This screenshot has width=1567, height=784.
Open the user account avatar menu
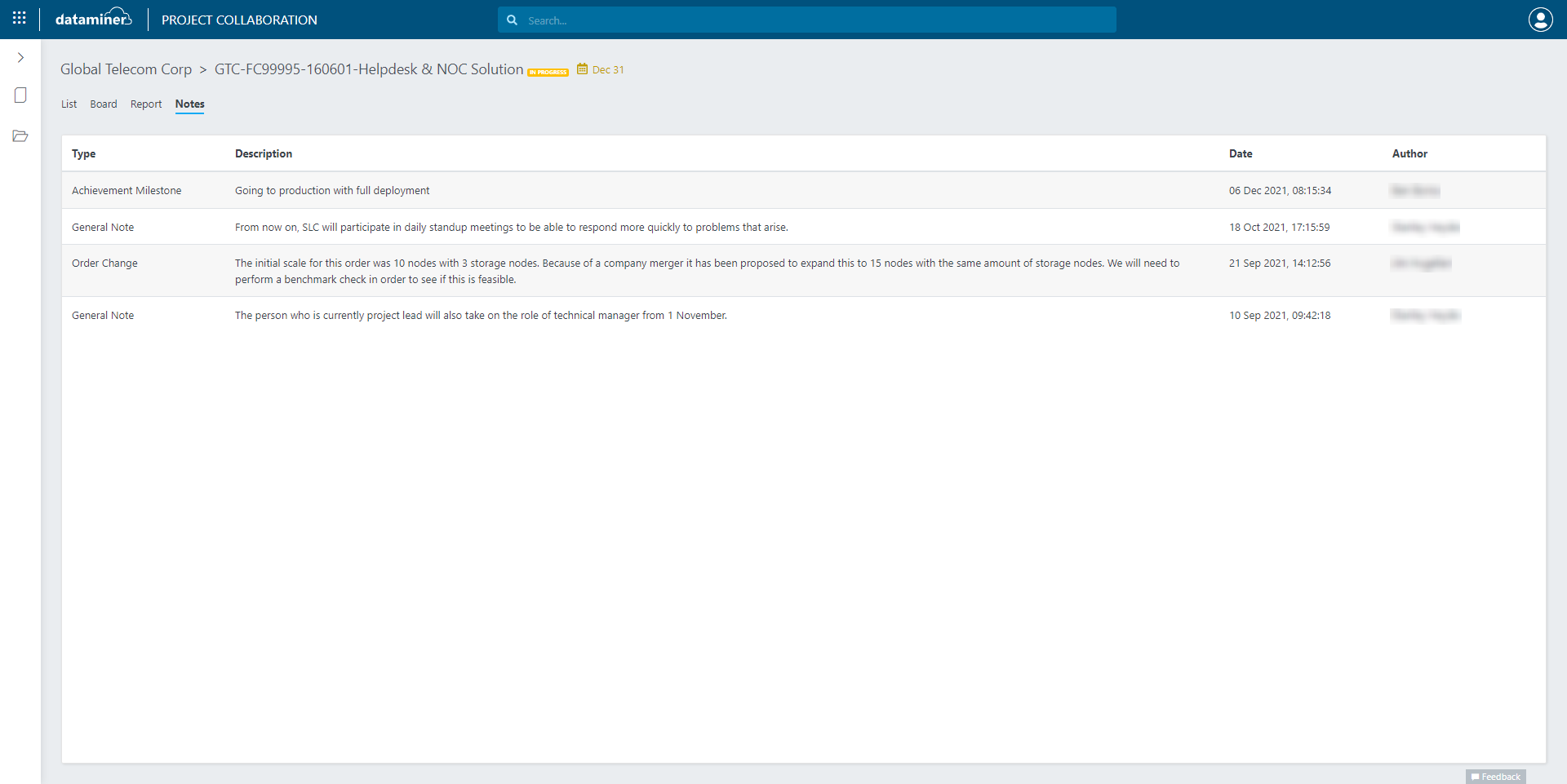[x=1540, y=20]
